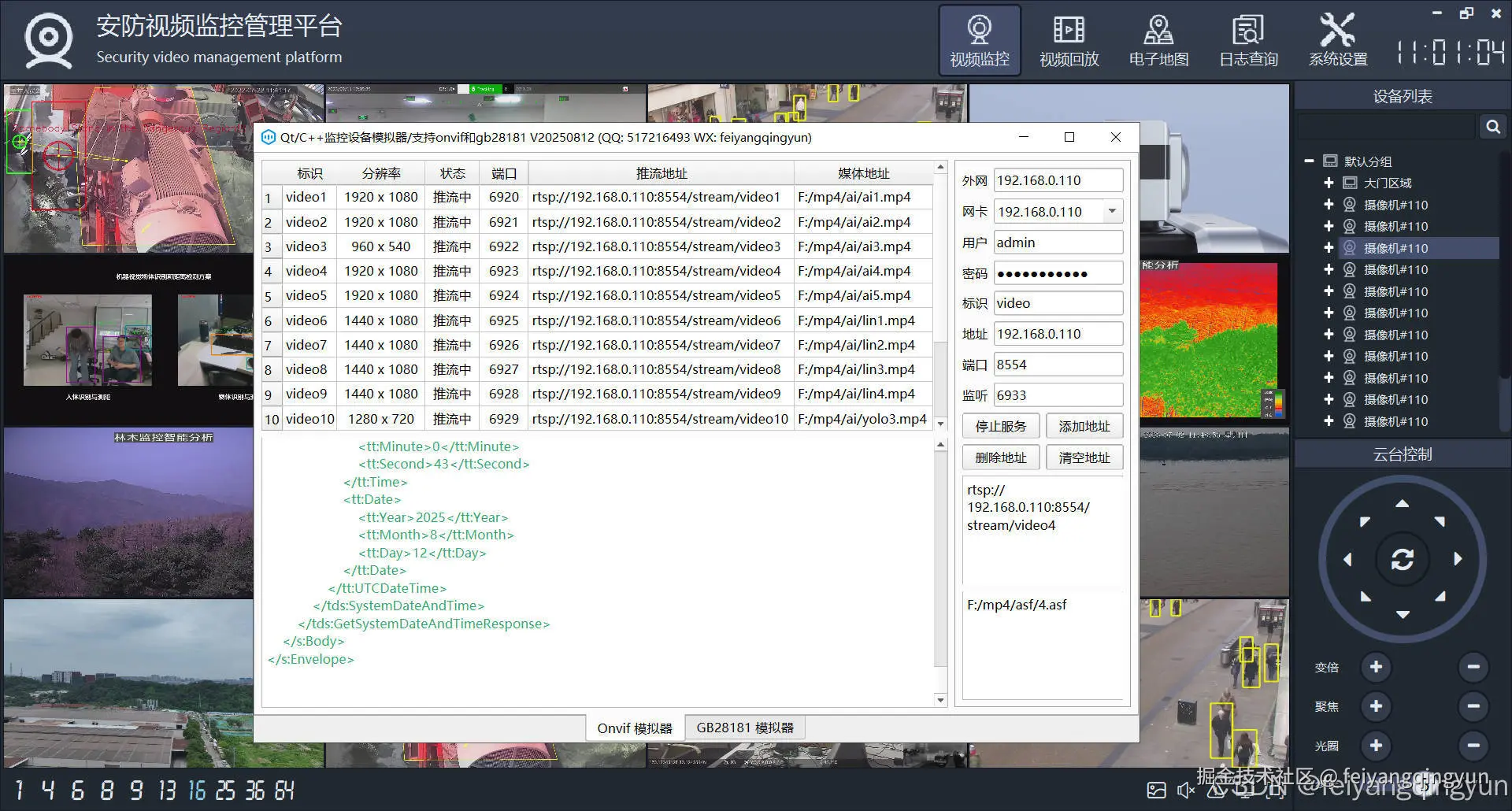The width and height of the screenshot is (1512, 811).
Task: Switch to 9-channel layout
Action: [x=136, y=790]
